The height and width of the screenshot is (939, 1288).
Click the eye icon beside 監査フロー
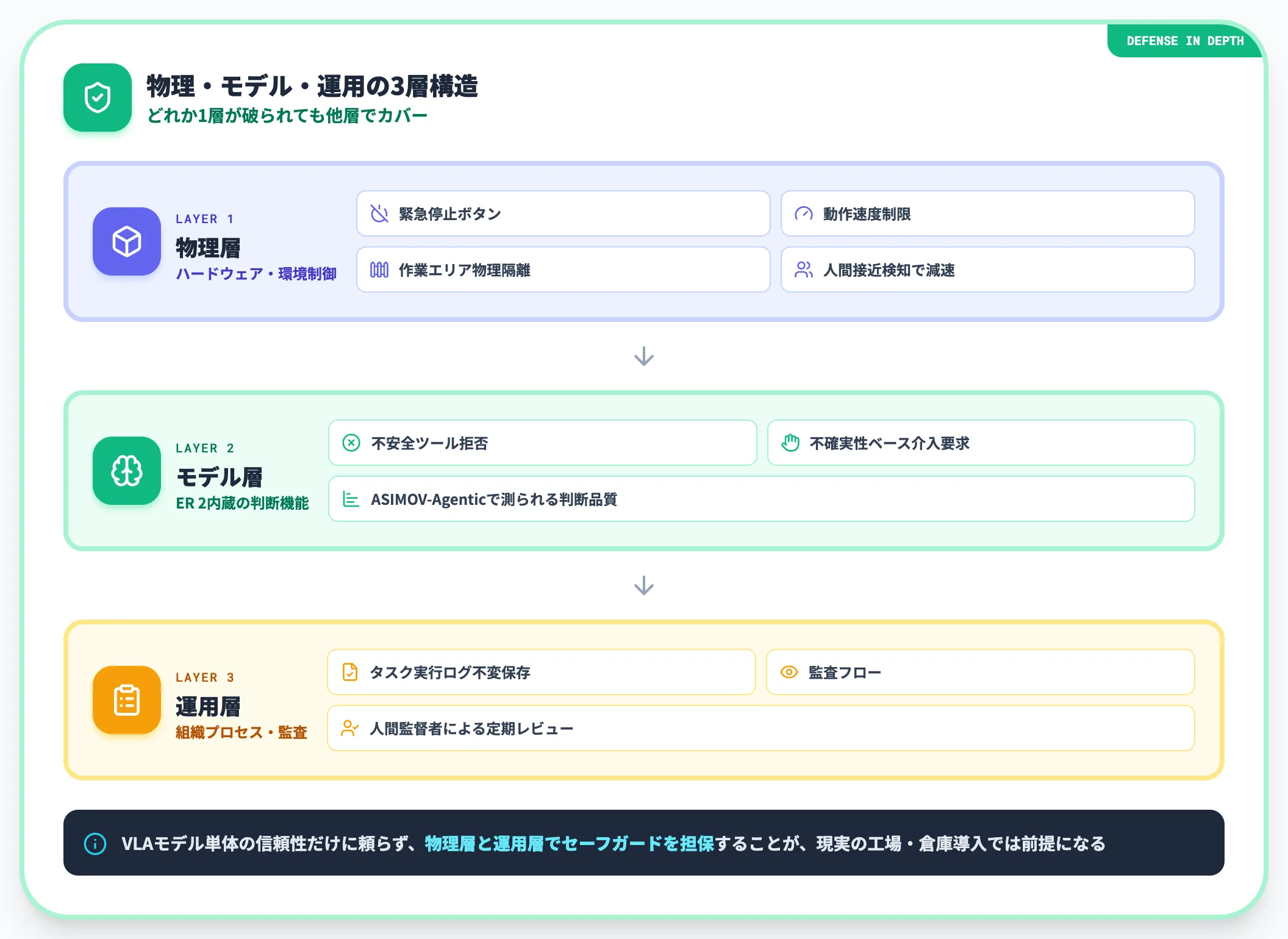[x=789, y=672]
